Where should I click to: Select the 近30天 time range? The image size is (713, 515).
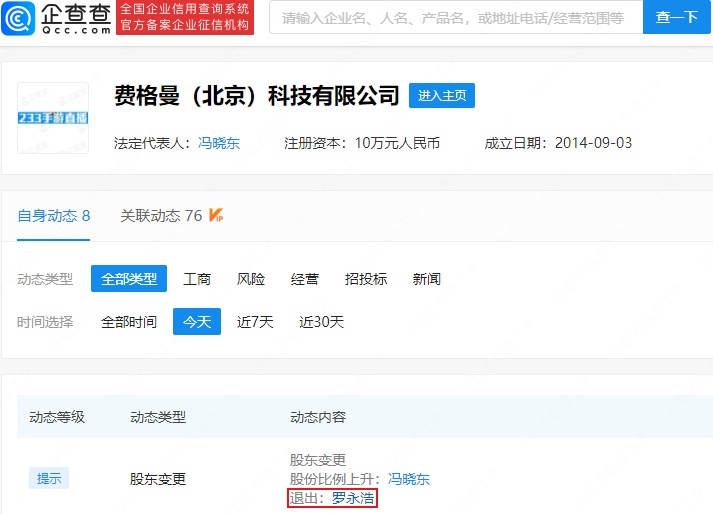click(x=321, y=322)
